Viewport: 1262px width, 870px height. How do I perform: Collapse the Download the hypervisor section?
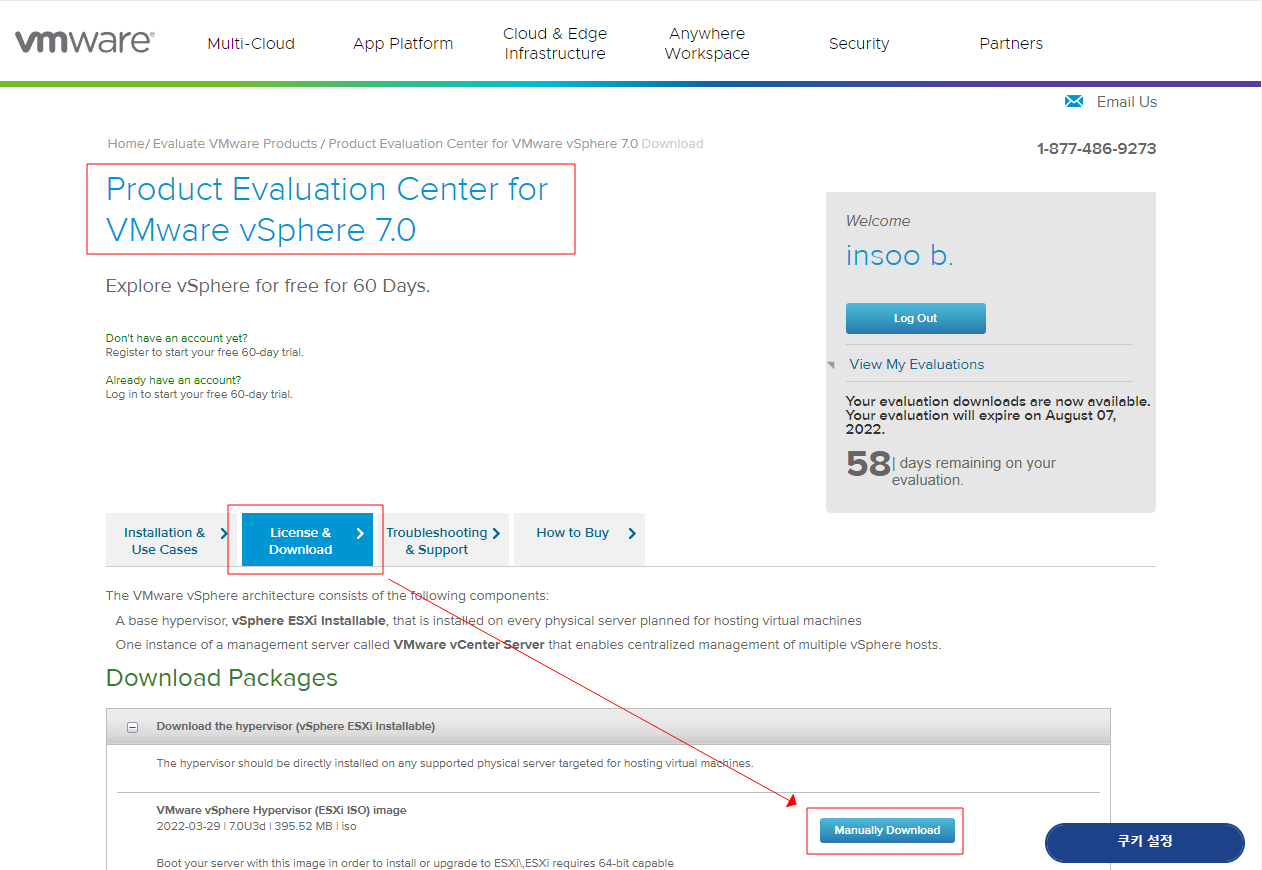132,727
